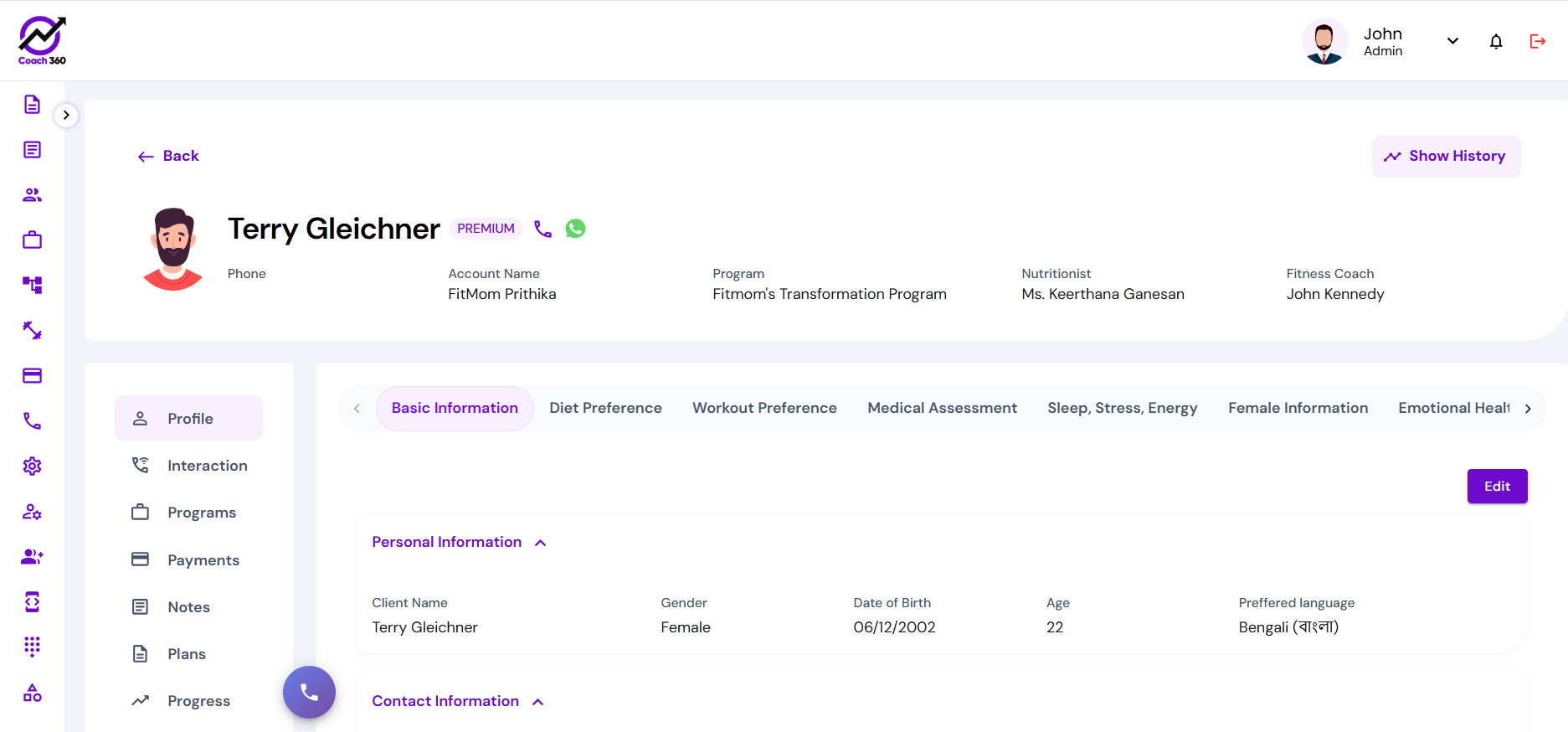Image resolution: width=1568 pixels, height=732 pixels.
Task: Open Progress in the profile menu
Action: point(189,701)
